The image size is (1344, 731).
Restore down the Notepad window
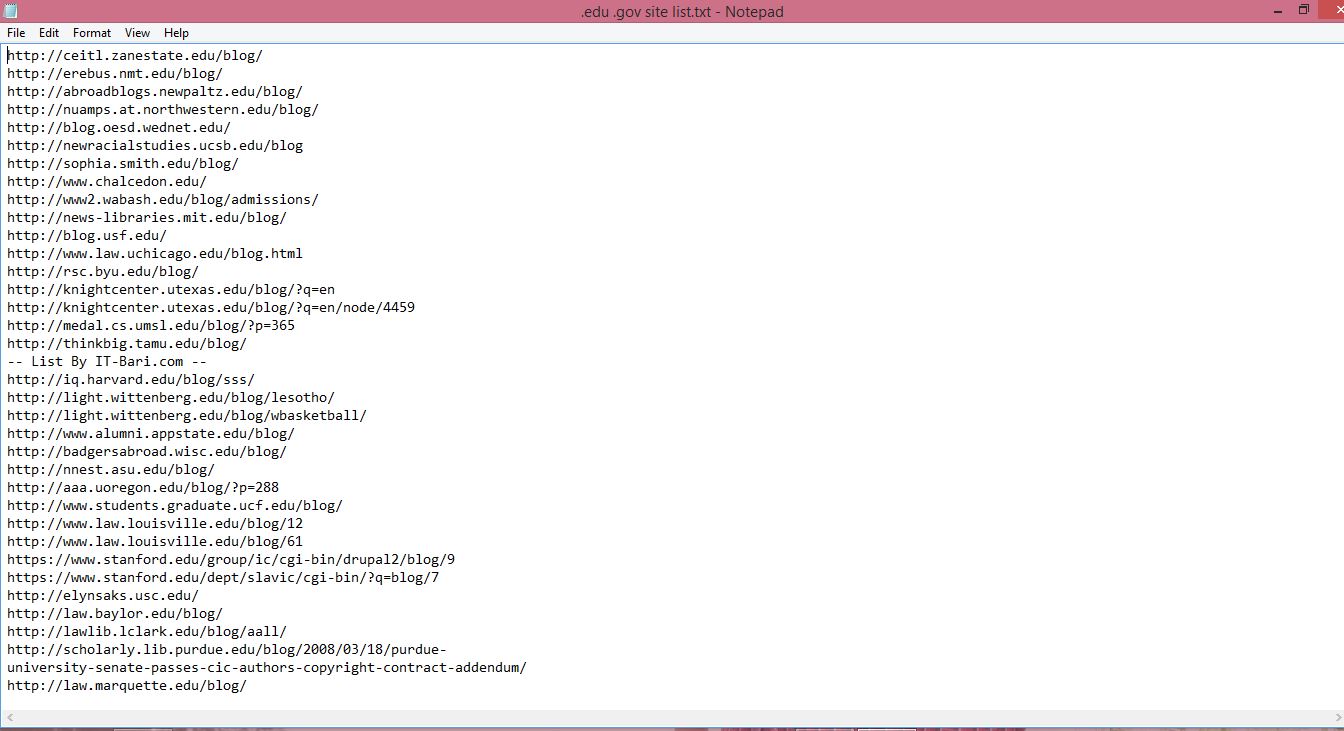pyautogui.click(x=1304, y=10)
